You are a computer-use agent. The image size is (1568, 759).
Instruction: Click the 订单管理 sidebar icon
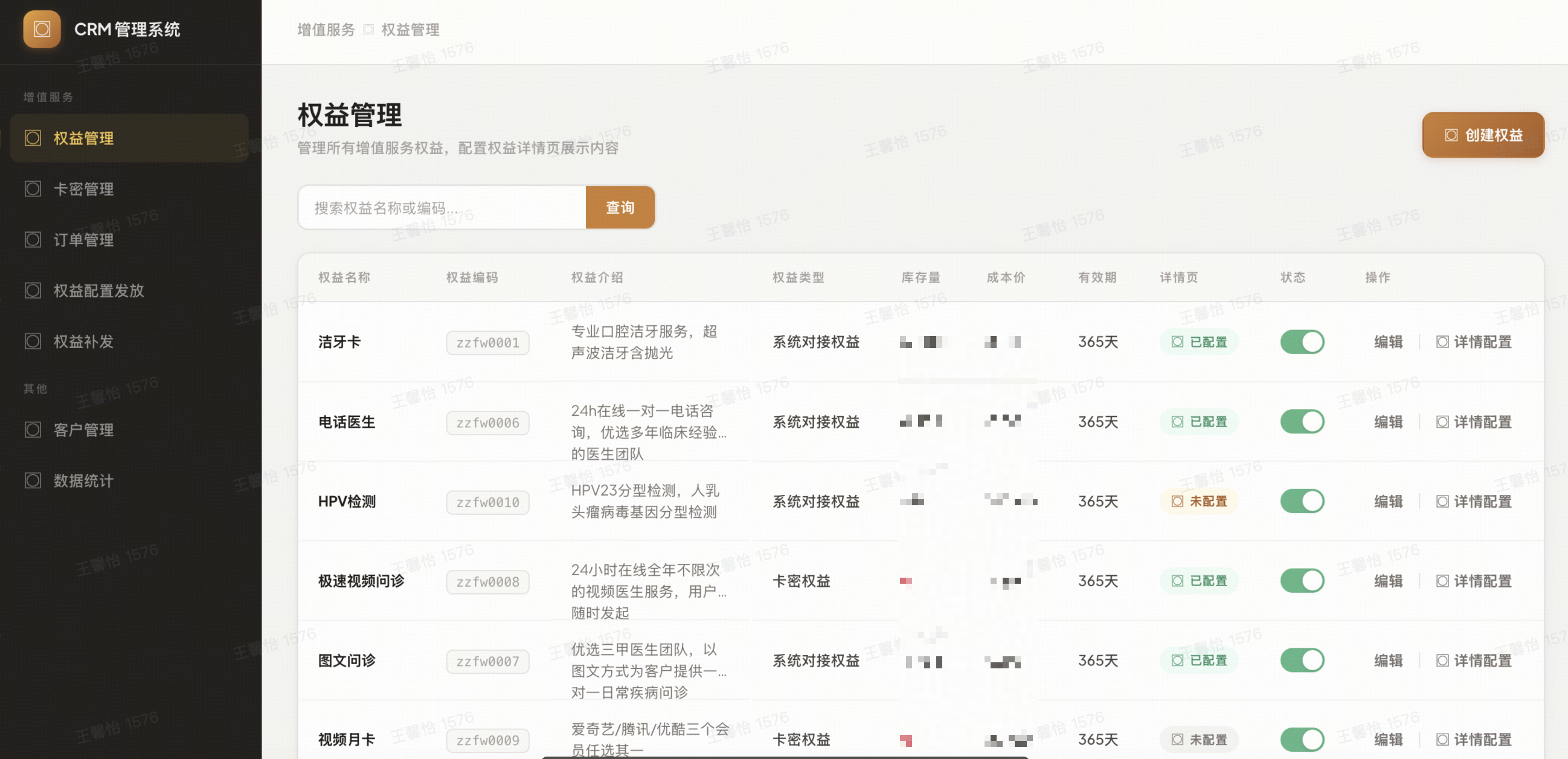(33, 239)
